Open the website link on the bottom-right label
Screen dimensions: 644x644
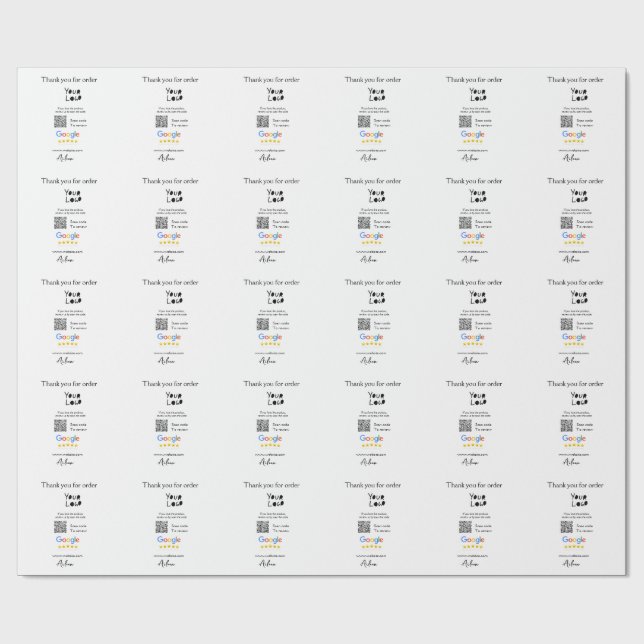point(576,557)
